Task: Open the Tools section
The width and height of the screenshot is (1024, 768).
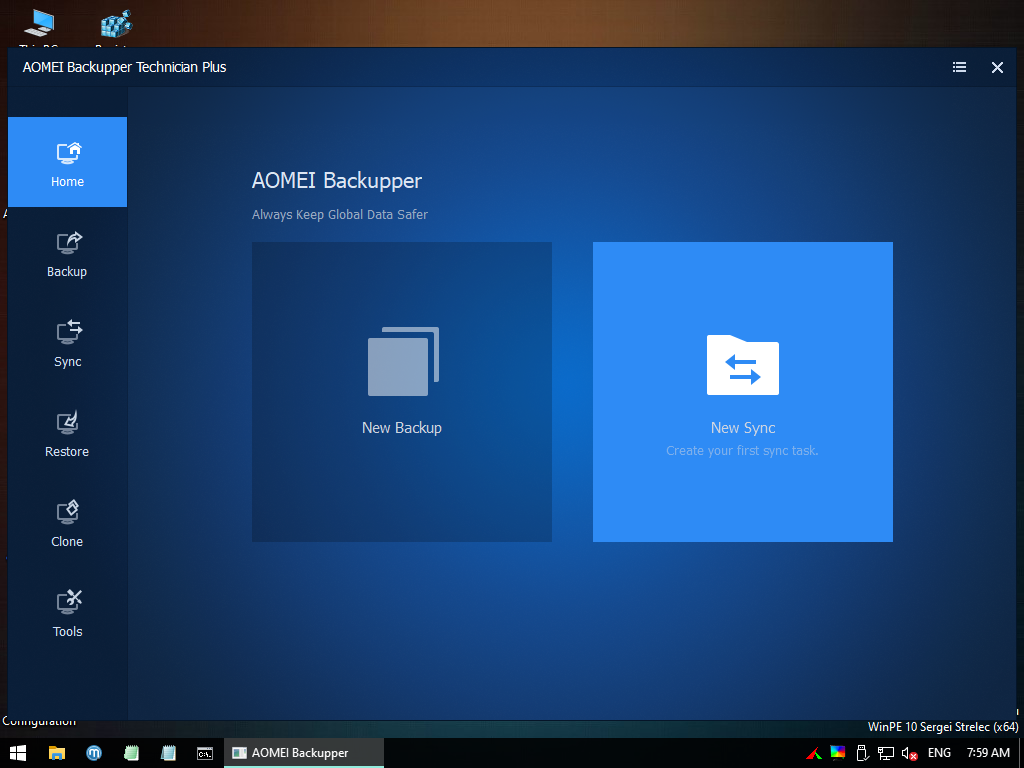Action: 67,615
